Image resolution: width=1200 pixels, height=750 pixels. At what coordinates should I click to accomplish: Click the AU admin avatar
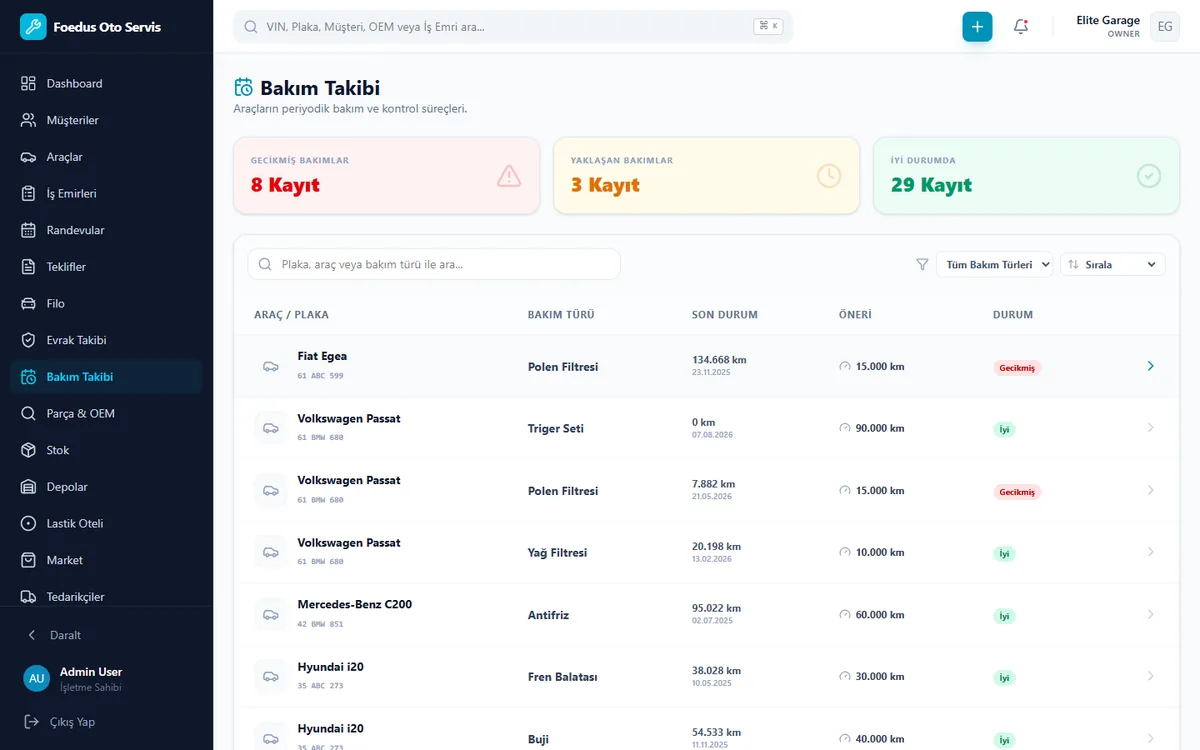(37, 678)
